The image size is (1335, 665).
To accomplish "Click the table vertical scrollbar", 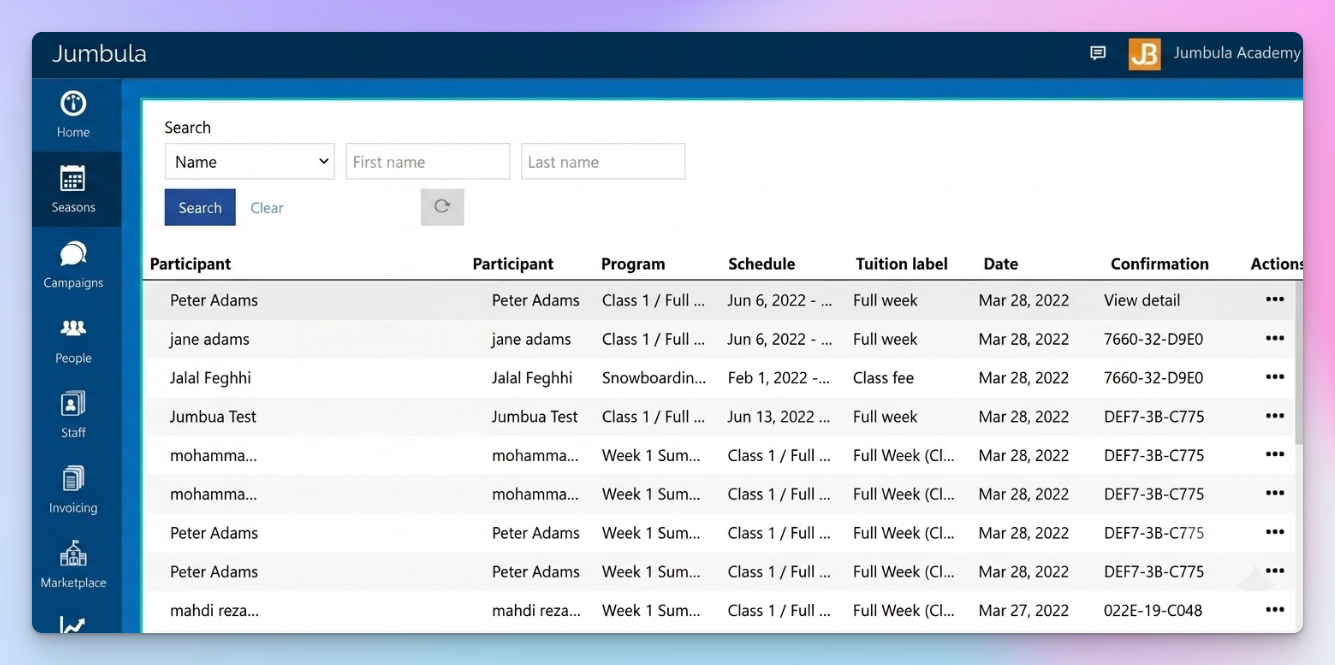I will pyautogui.click(x=1299, y=363).
